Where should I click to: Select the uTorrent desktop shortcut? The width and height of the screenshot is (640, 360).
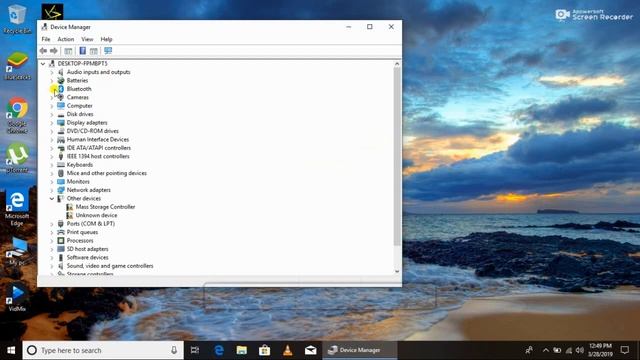click(17, 158)
